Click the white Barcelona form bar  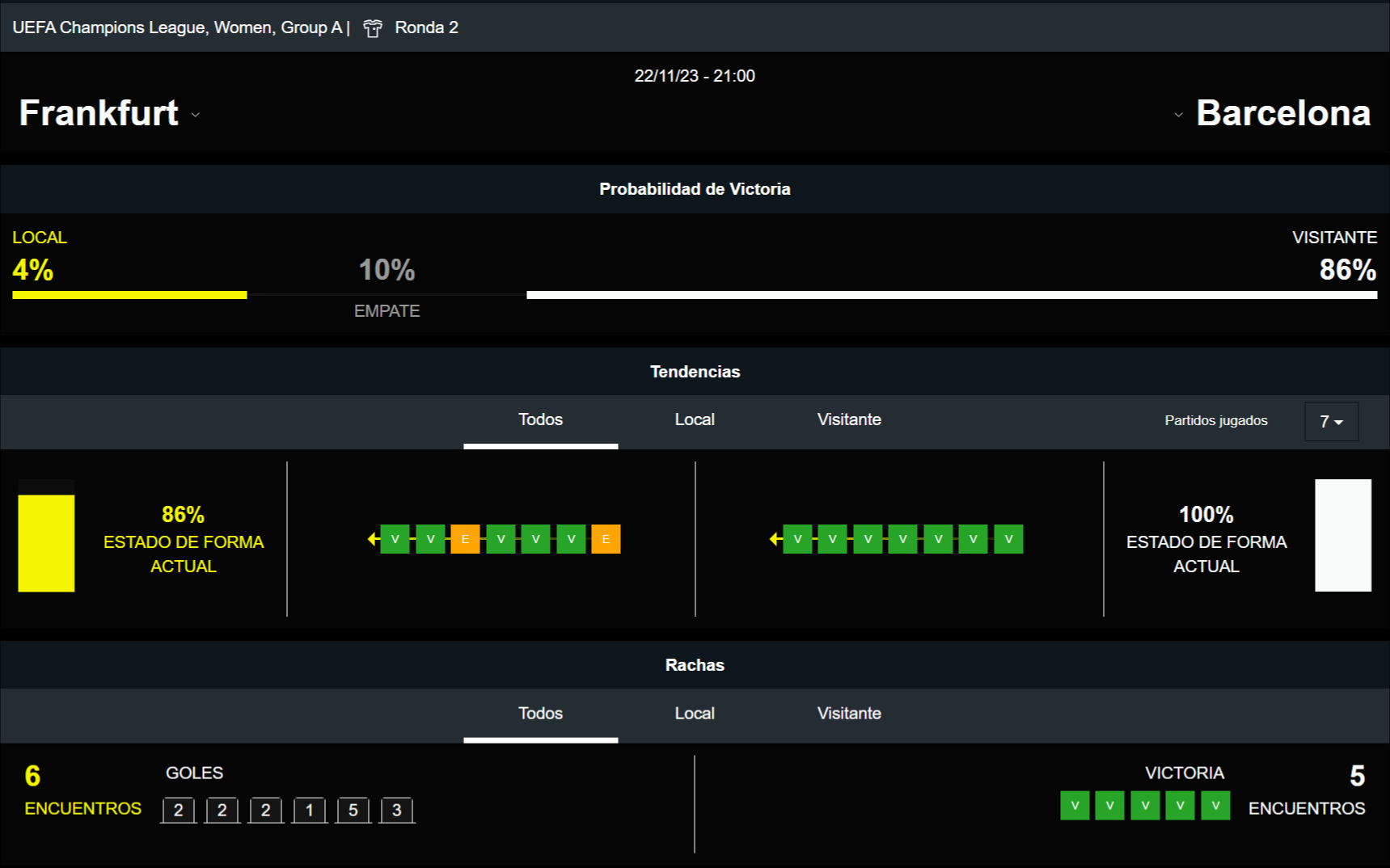click(1342, 535)
